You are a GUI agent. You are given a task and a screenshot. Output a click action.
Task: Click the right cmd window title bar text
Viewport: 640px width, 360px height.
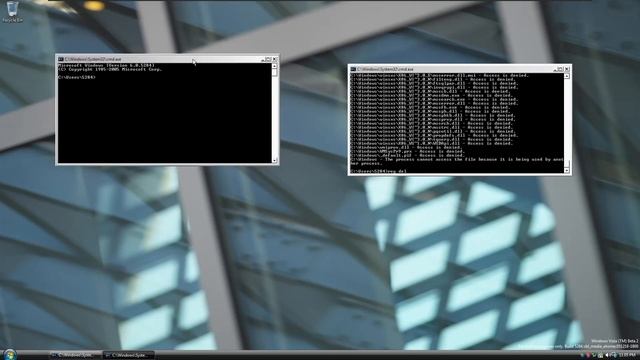[385, 69]
